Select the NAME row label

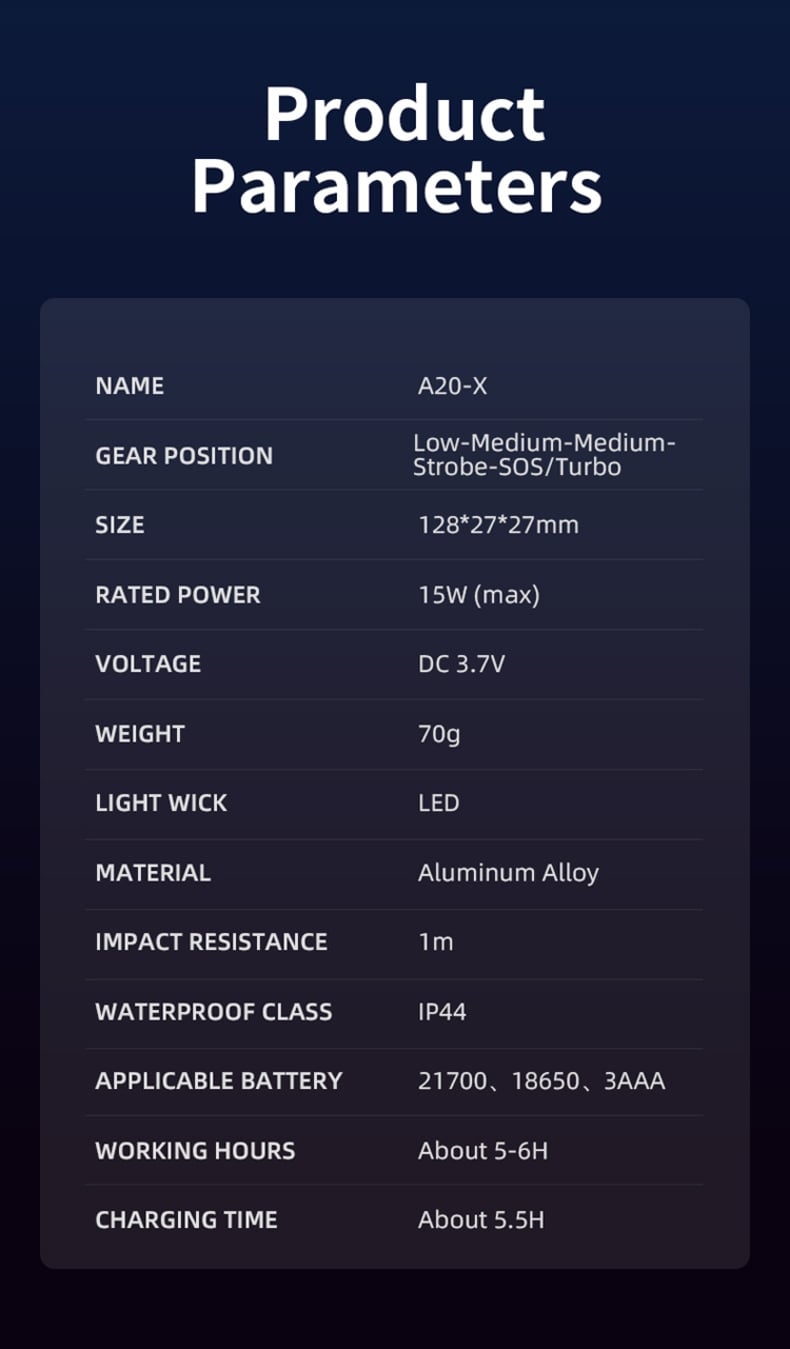pos(129,386)
